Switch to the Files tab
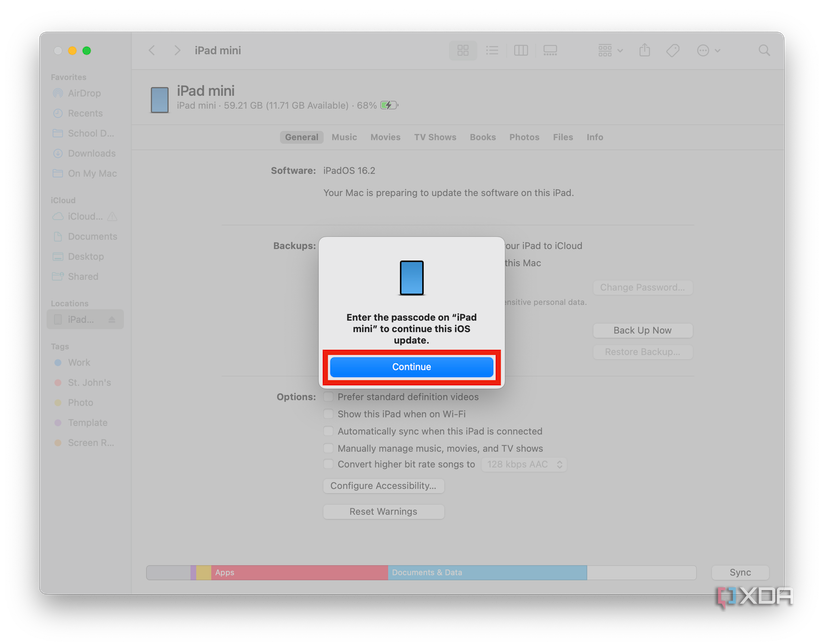The height and width of the screenshot is (642, 825). [x=562, y=137]
